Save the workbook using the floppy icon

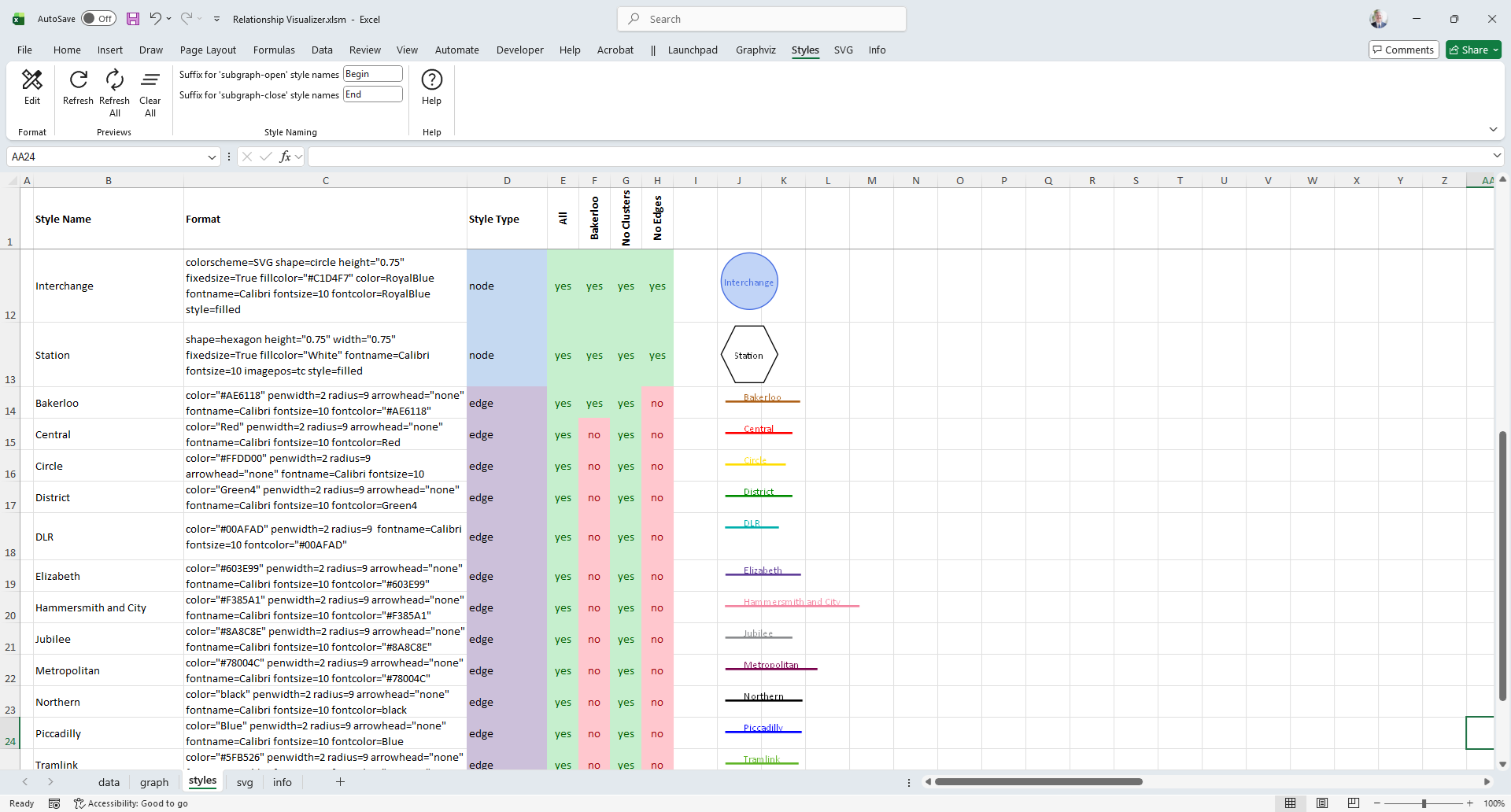133,19
